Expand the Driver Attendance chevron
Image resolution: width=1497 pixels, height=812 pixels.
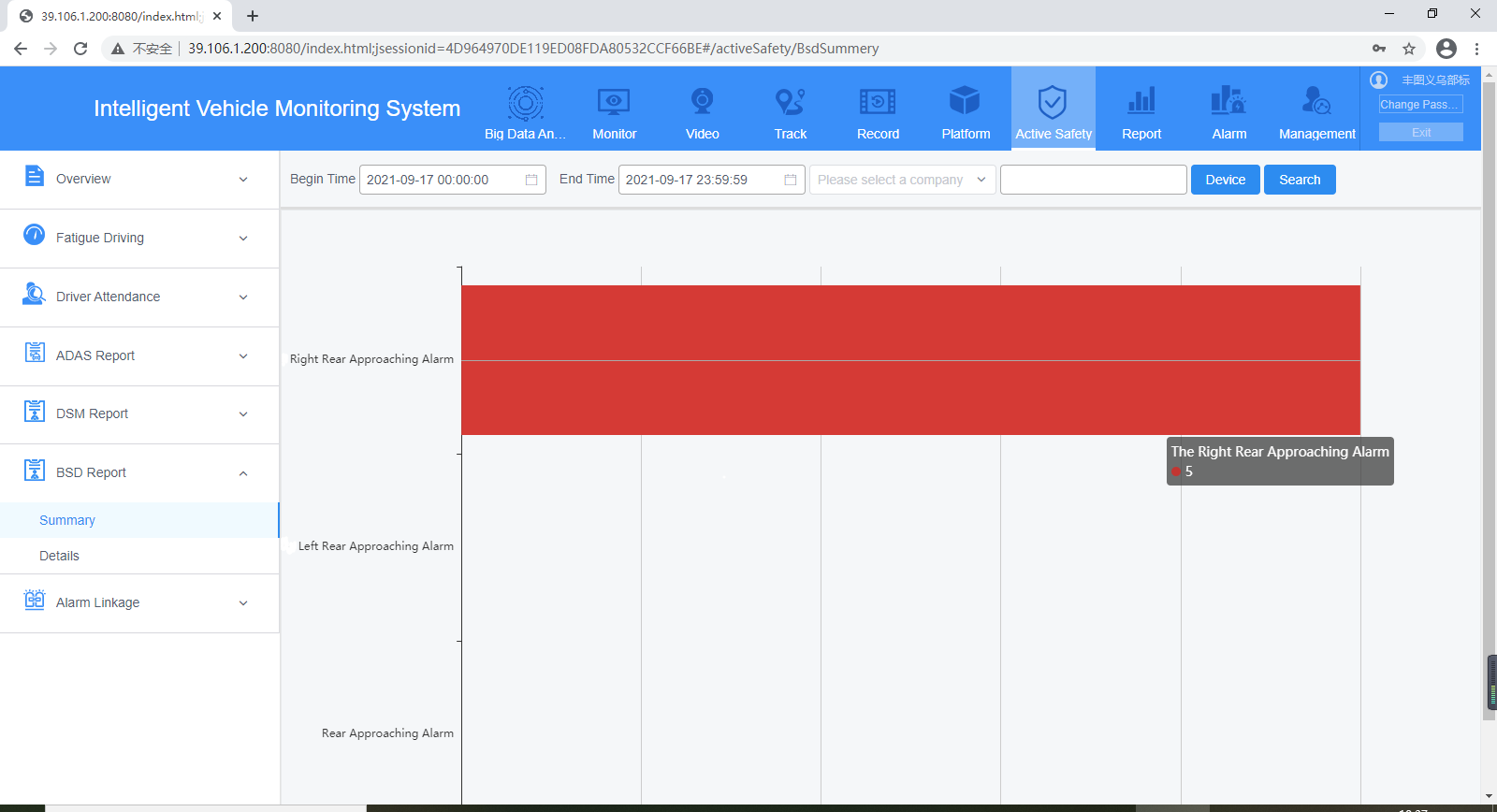pyautogui.click(x=243, y=297)
